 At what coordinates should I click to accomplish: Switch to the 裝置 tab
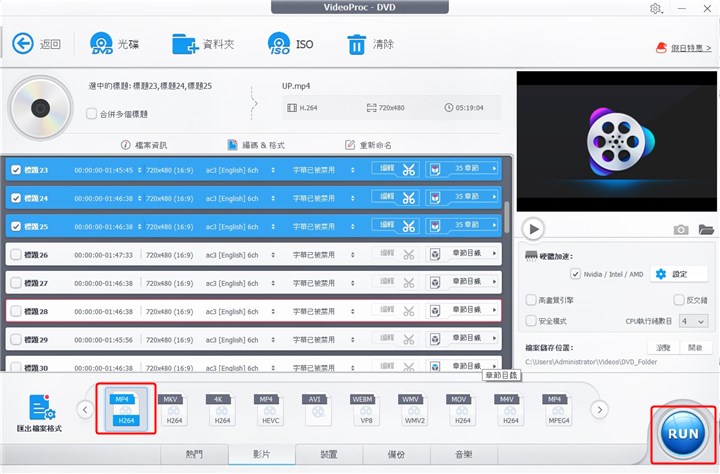pos(329,454)
